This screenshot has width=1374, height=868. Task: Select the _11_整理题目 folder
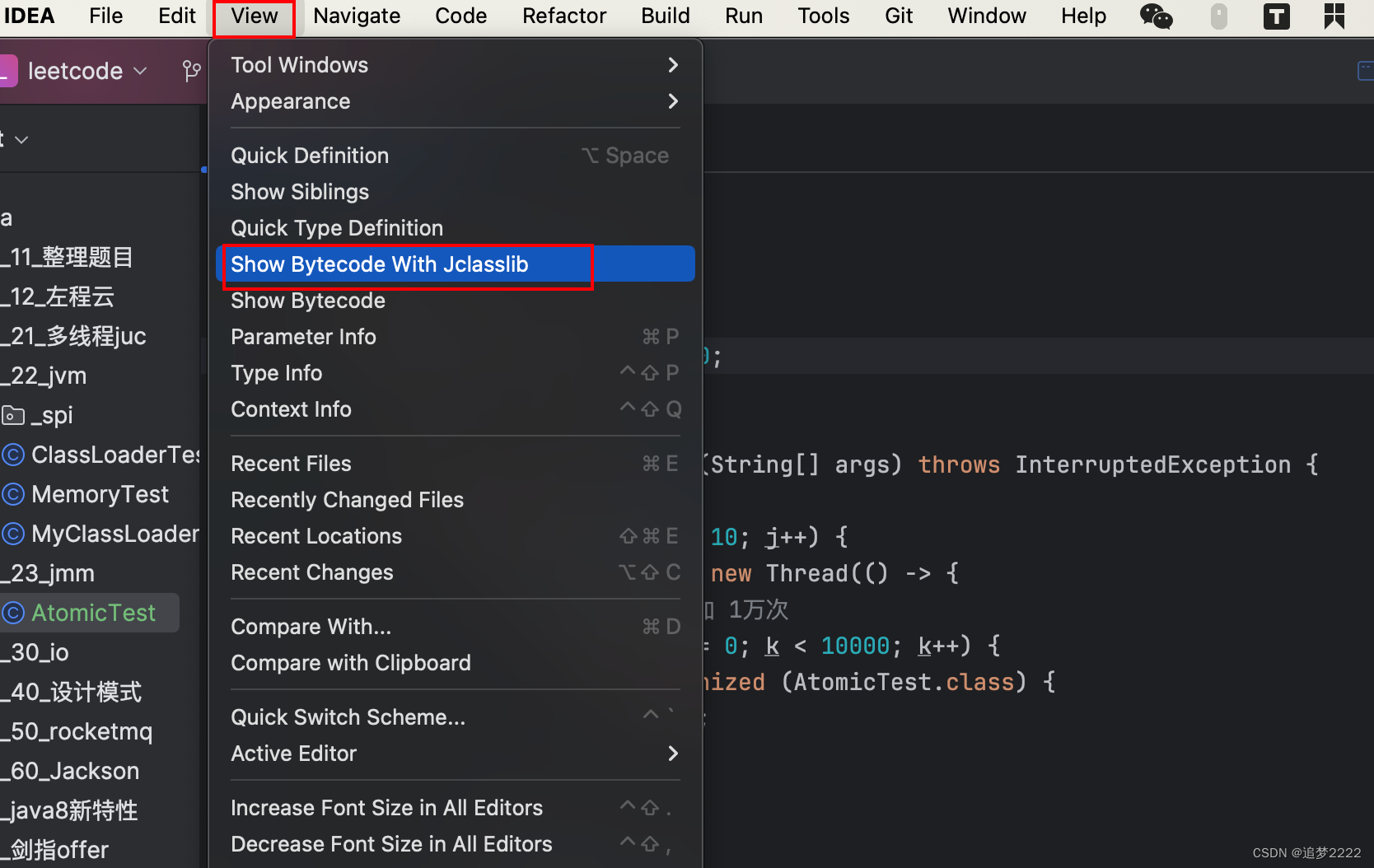pos(67,257)
